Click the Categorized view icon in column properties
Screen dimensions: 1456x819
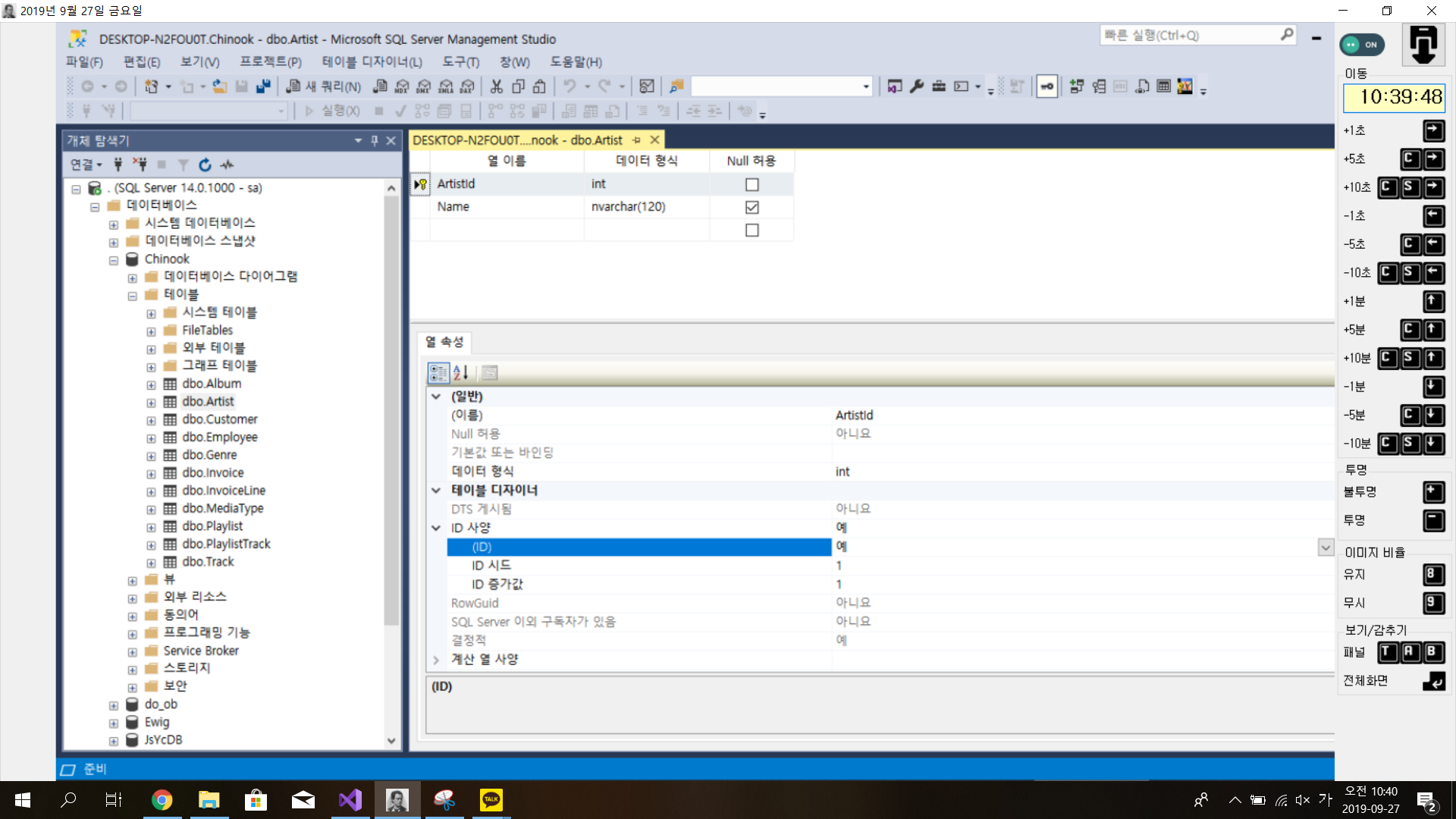pos(438,372)
